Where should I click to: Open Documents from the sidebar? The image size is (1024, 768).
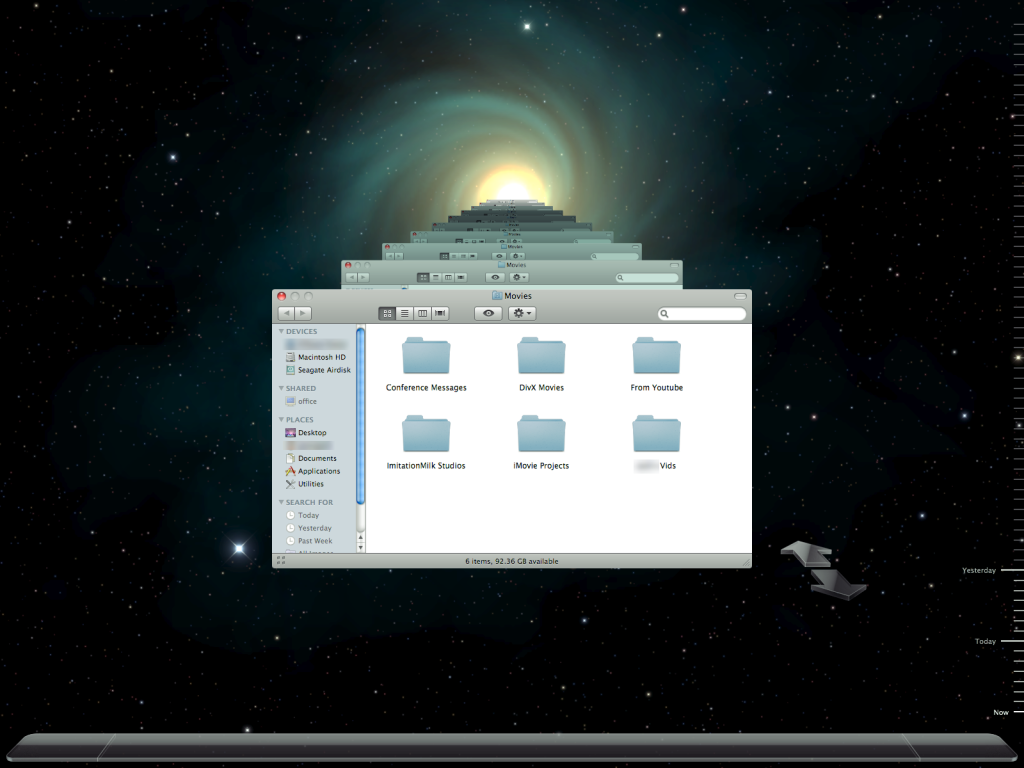coord(311,458)
